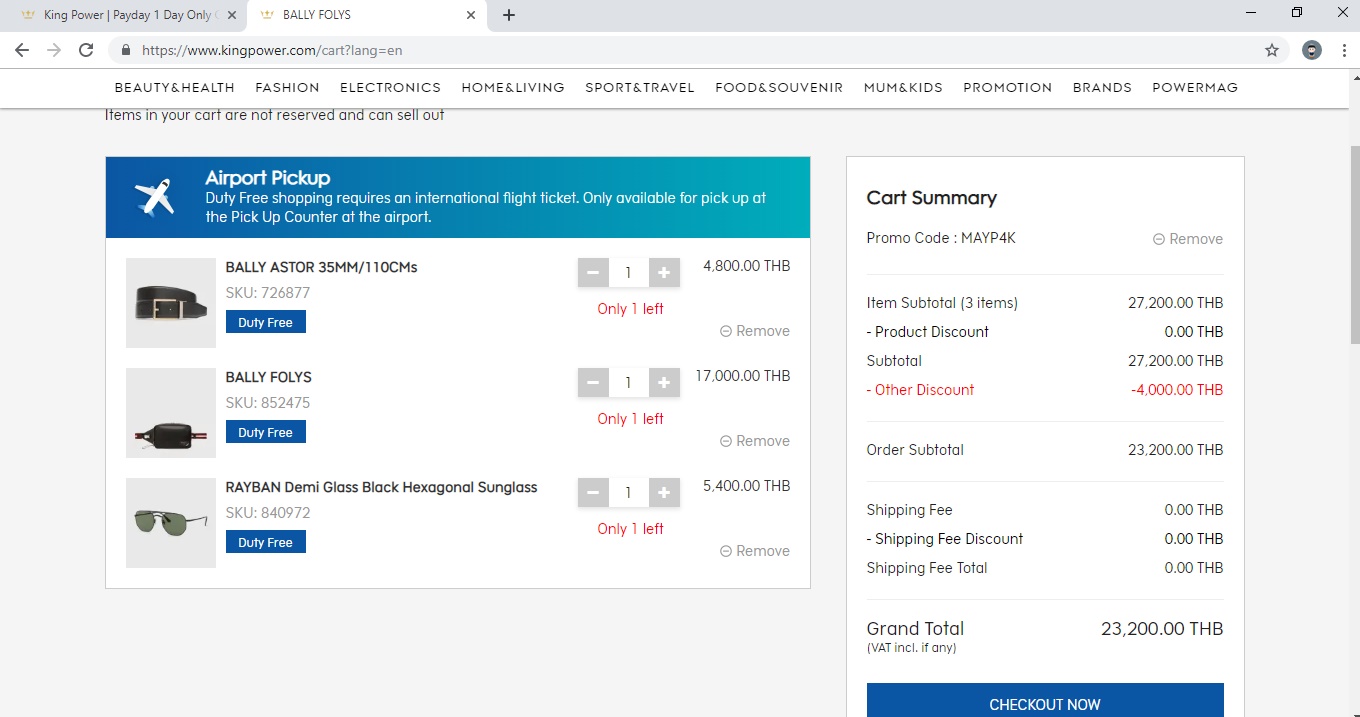Reload the page with the refresh icon
The image size is (1360, 717).
pyautogui.click(x=86, y=50)
